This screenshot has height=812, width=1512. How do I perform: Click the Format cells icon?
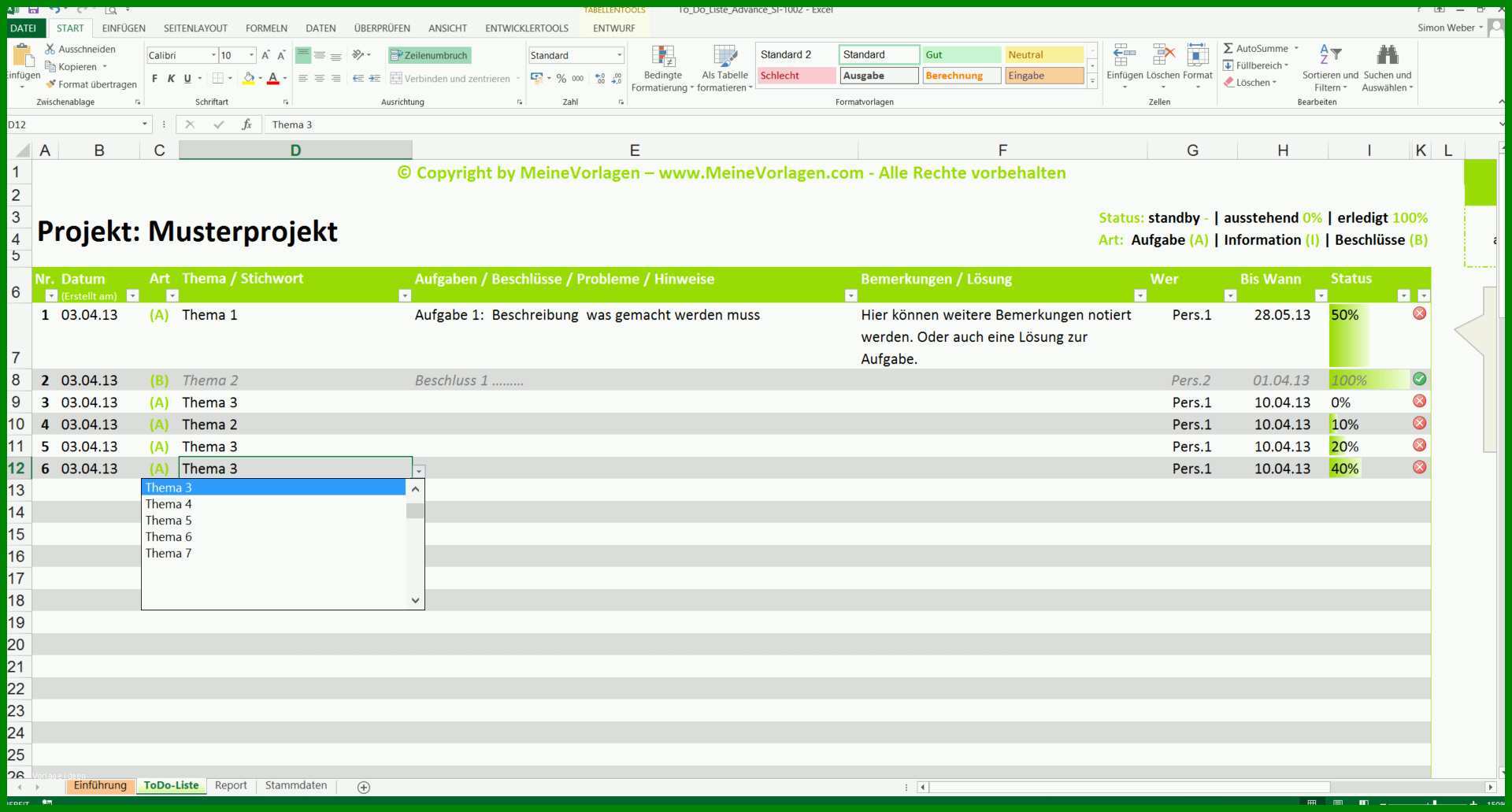[x=1198, y=55]
